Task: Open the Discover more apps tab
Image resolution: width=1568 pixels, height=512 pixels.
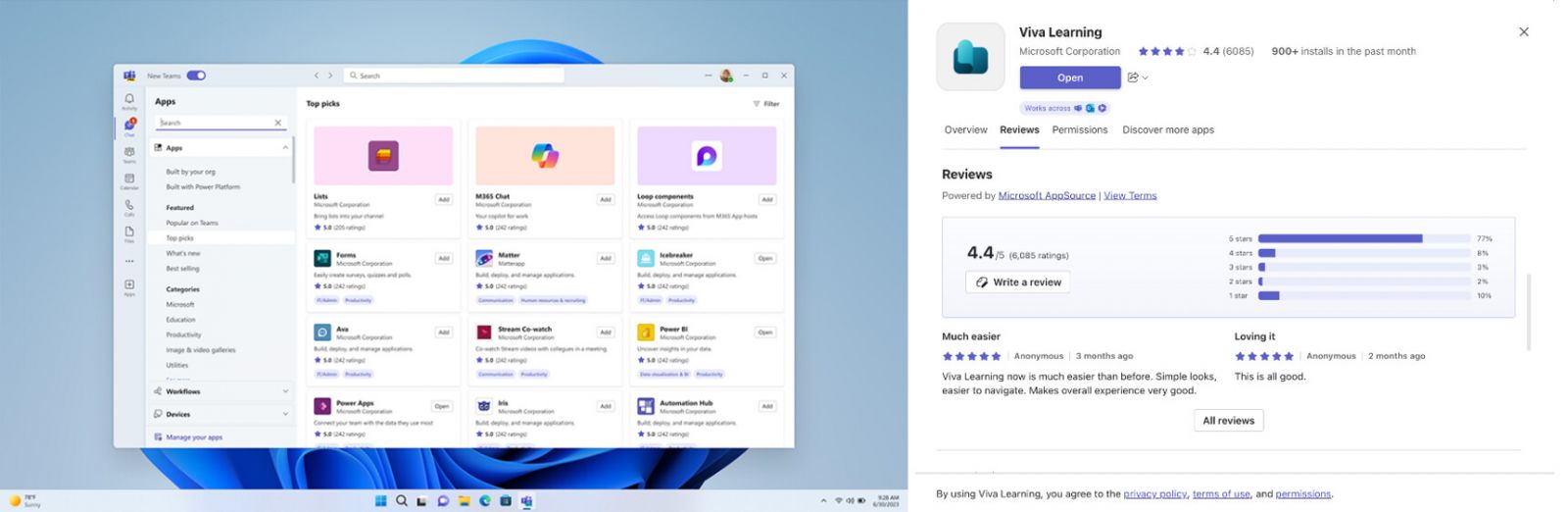Action: [x=1168, y=129]
